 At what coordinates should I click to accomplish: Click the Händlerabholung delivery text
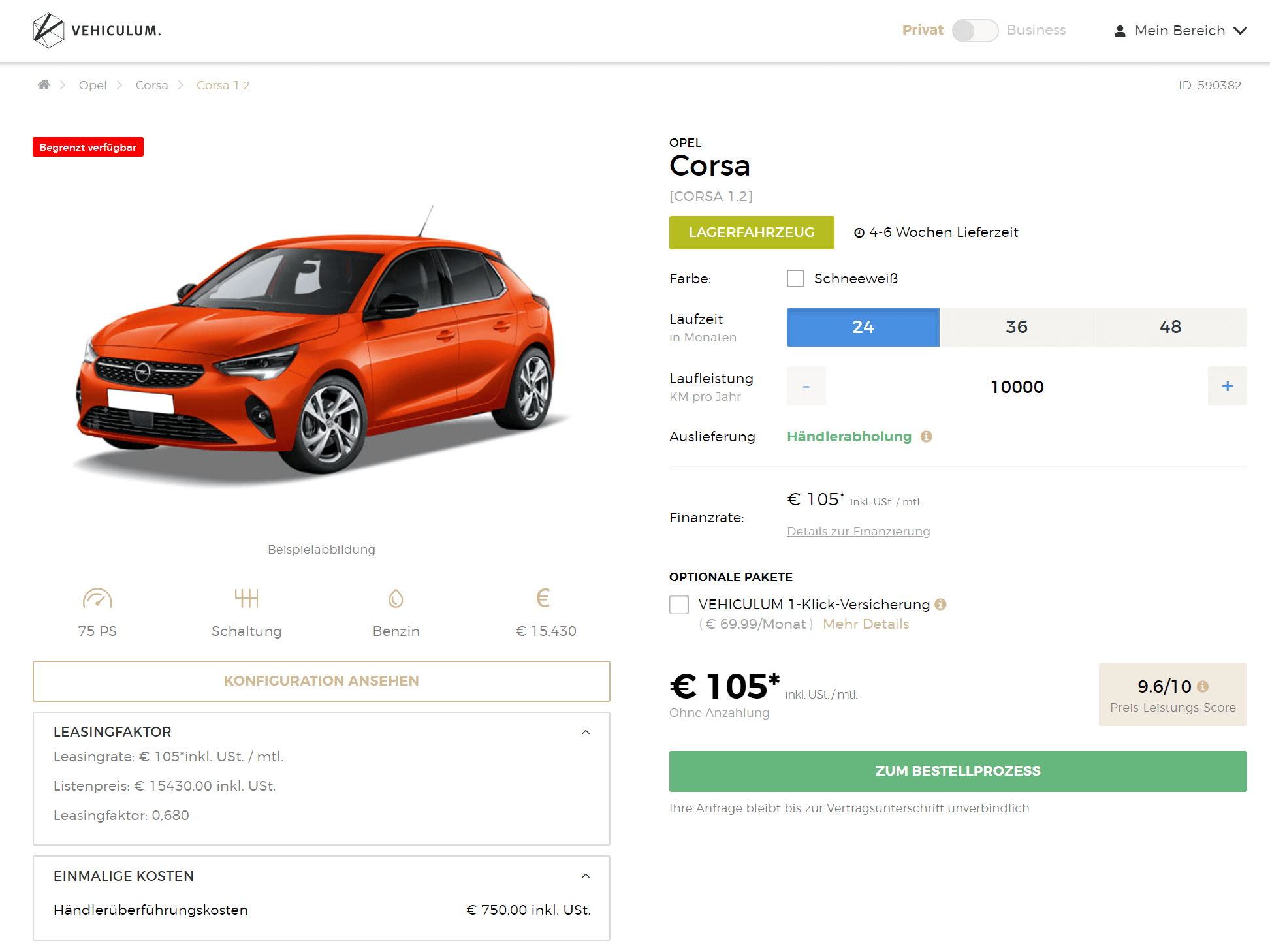tap(849, 437)
